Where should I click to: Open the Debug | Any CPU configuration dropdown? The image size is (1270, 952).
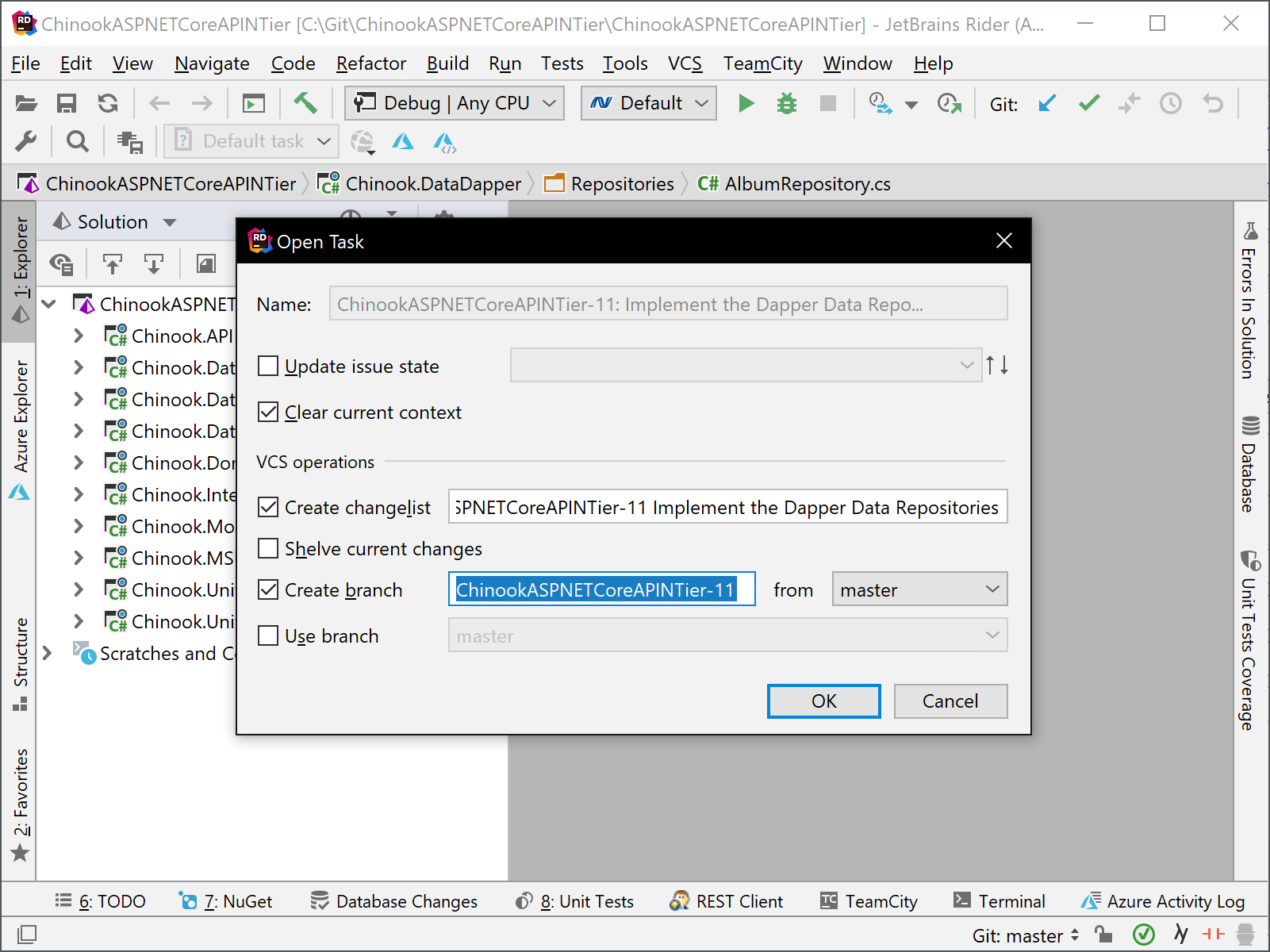(455, 103)
